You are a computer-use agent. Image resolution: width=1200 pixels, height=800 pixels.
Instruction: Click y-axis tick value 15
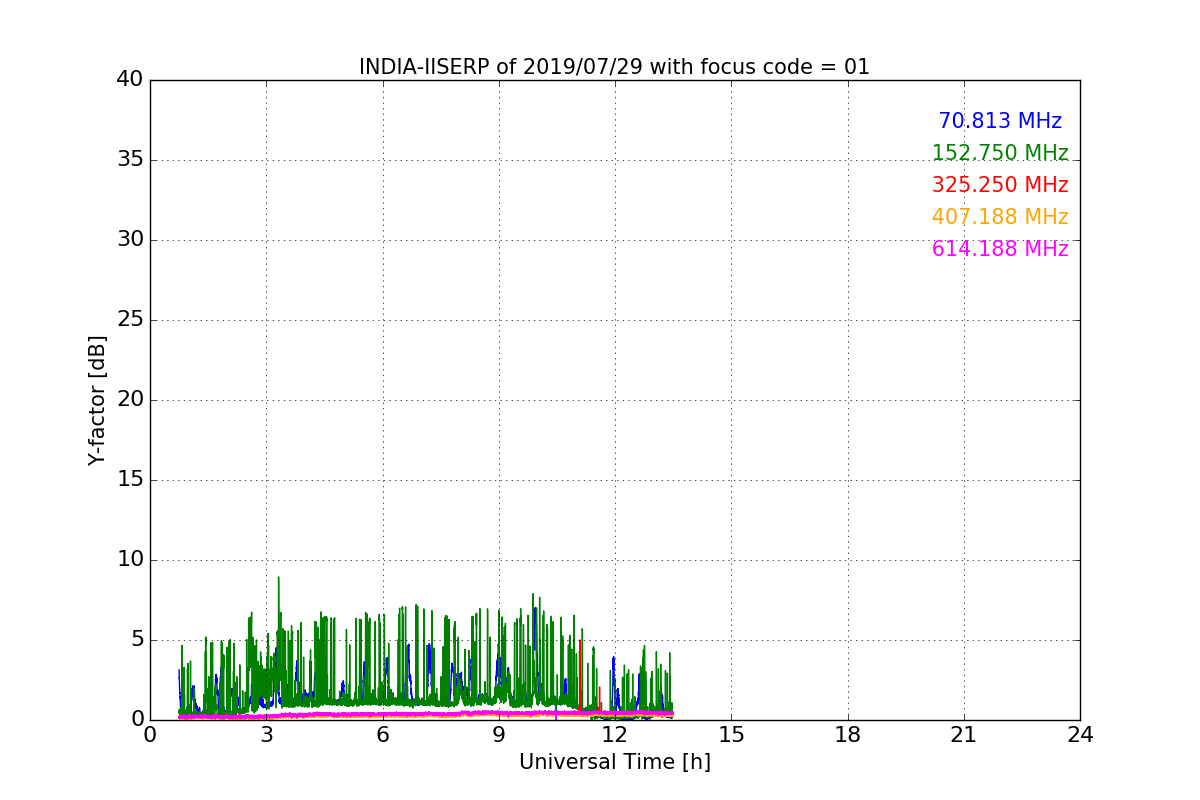click(130, 480)
